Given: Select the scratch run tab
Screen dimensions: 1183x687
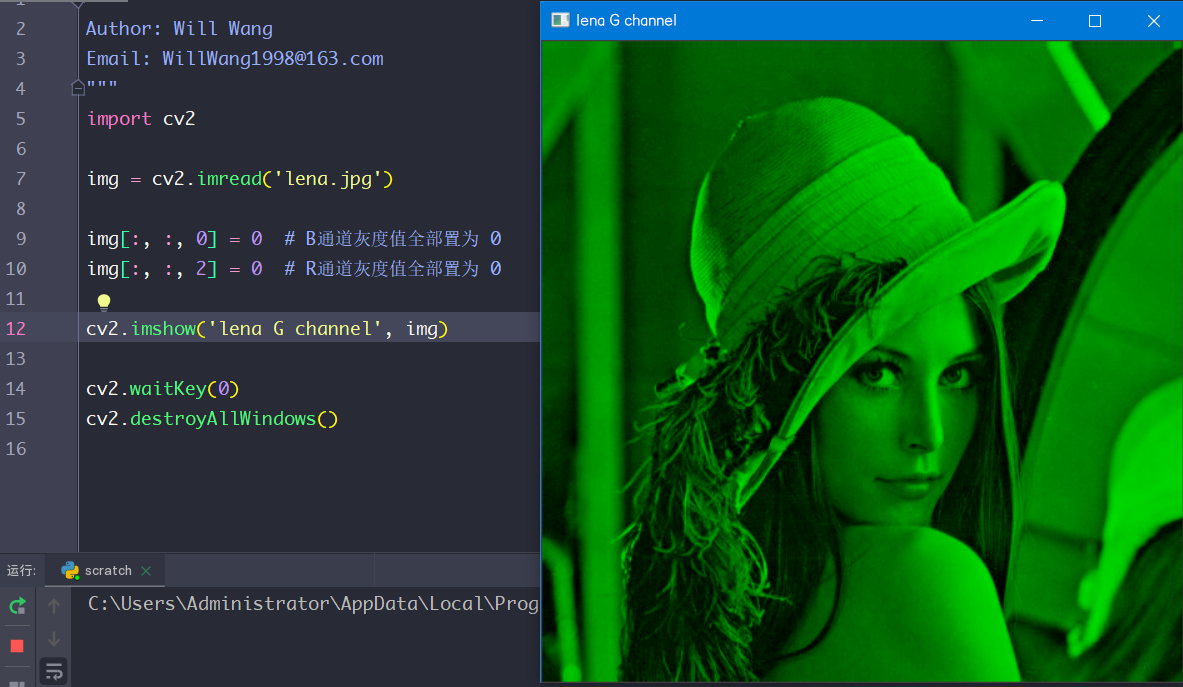Looking at the screenshot, I should pos(105,570).
